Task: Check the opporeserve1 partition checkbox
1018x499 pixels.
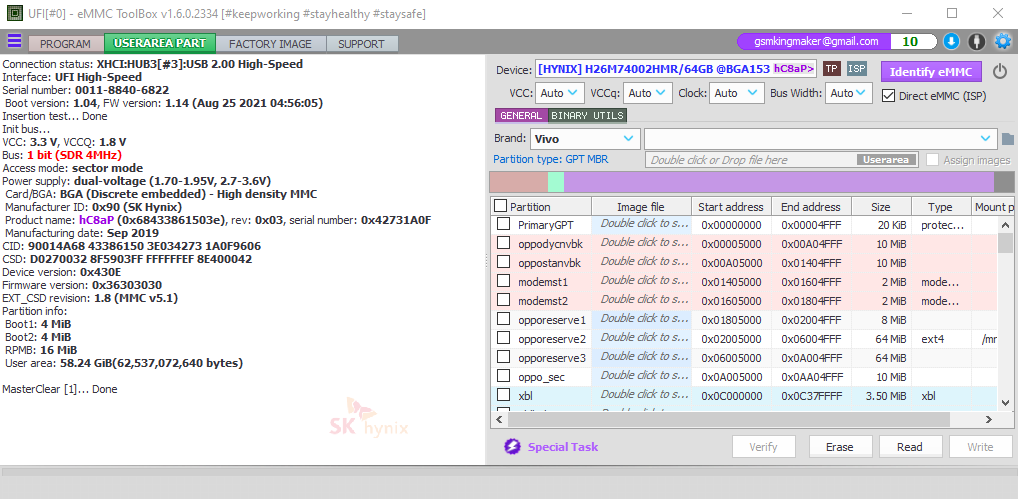Action: coord(503,319)
